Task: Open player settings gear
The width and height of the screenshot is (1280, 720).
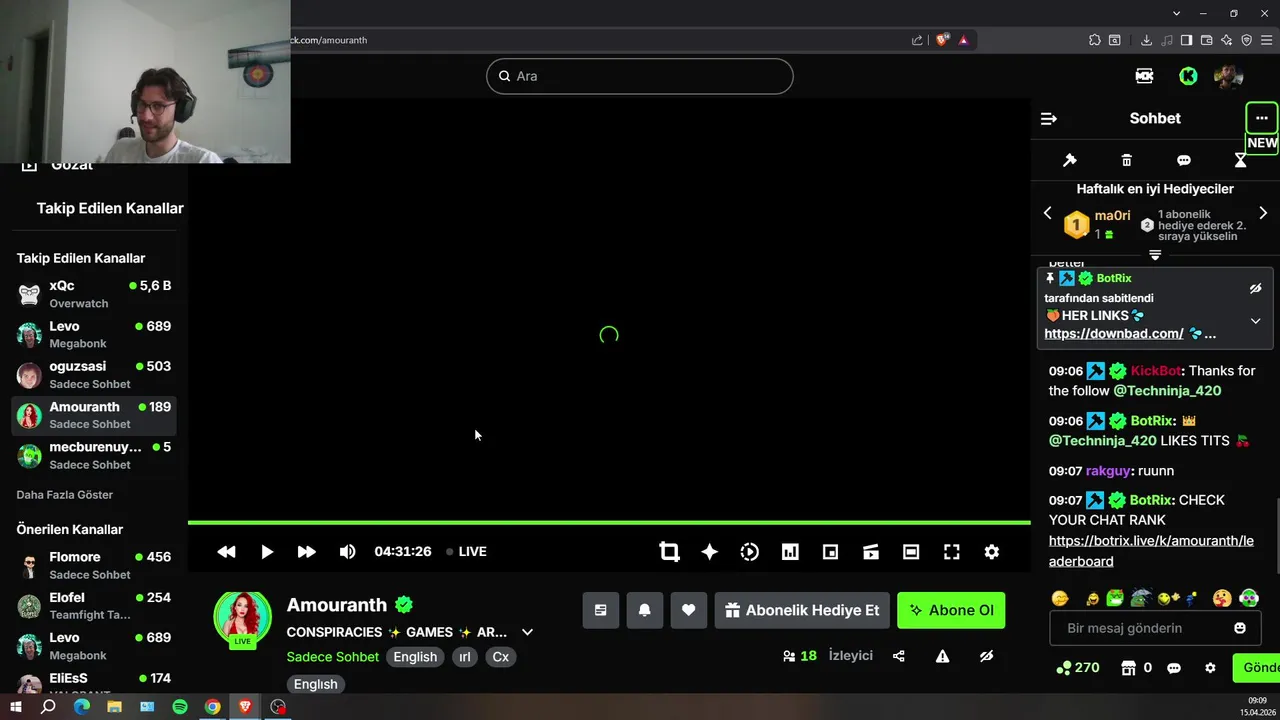Action: 992,552
